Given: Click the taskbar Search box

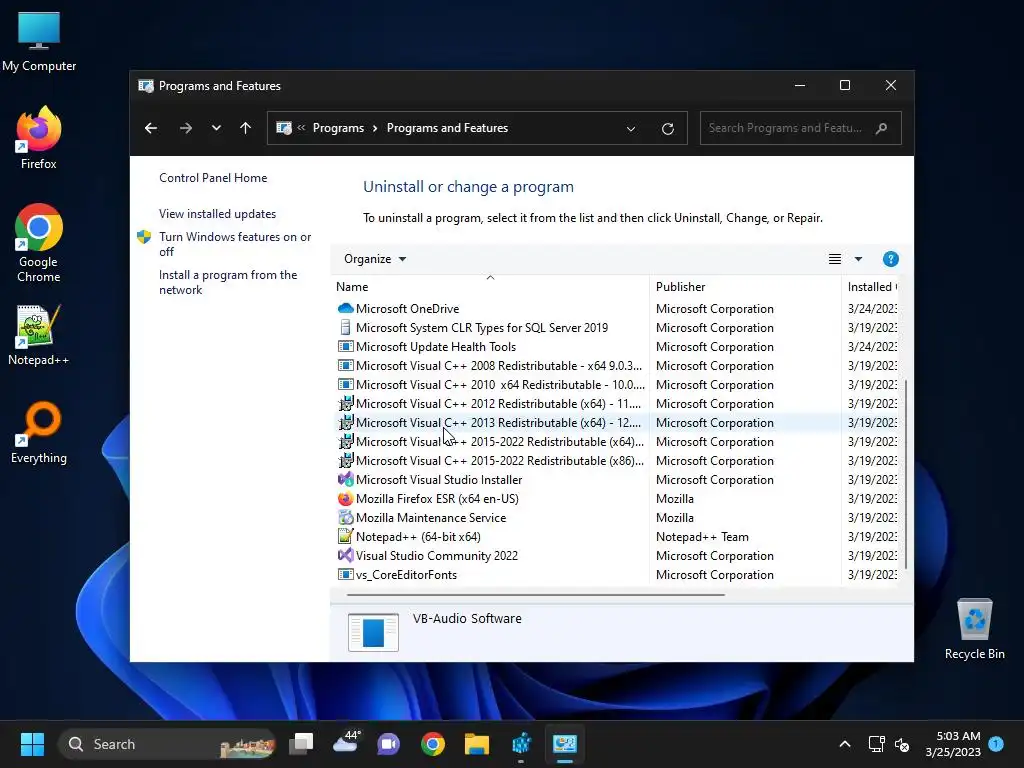Looking at the screenshot, I should click(167, 744).
